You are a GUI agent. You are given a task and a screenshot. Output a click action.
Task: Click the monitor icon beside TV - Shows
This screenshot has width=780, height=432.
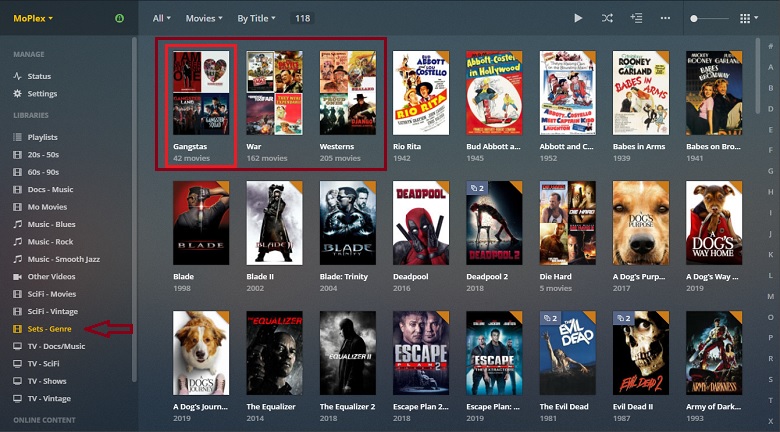pos(17,381)
